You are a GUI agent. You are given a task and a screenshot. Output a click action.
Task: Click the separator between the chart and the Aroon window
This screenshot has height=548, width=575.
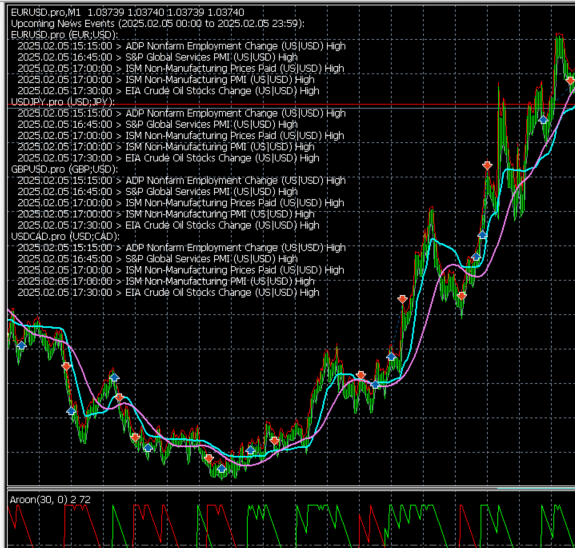click(x=291, y=486)
